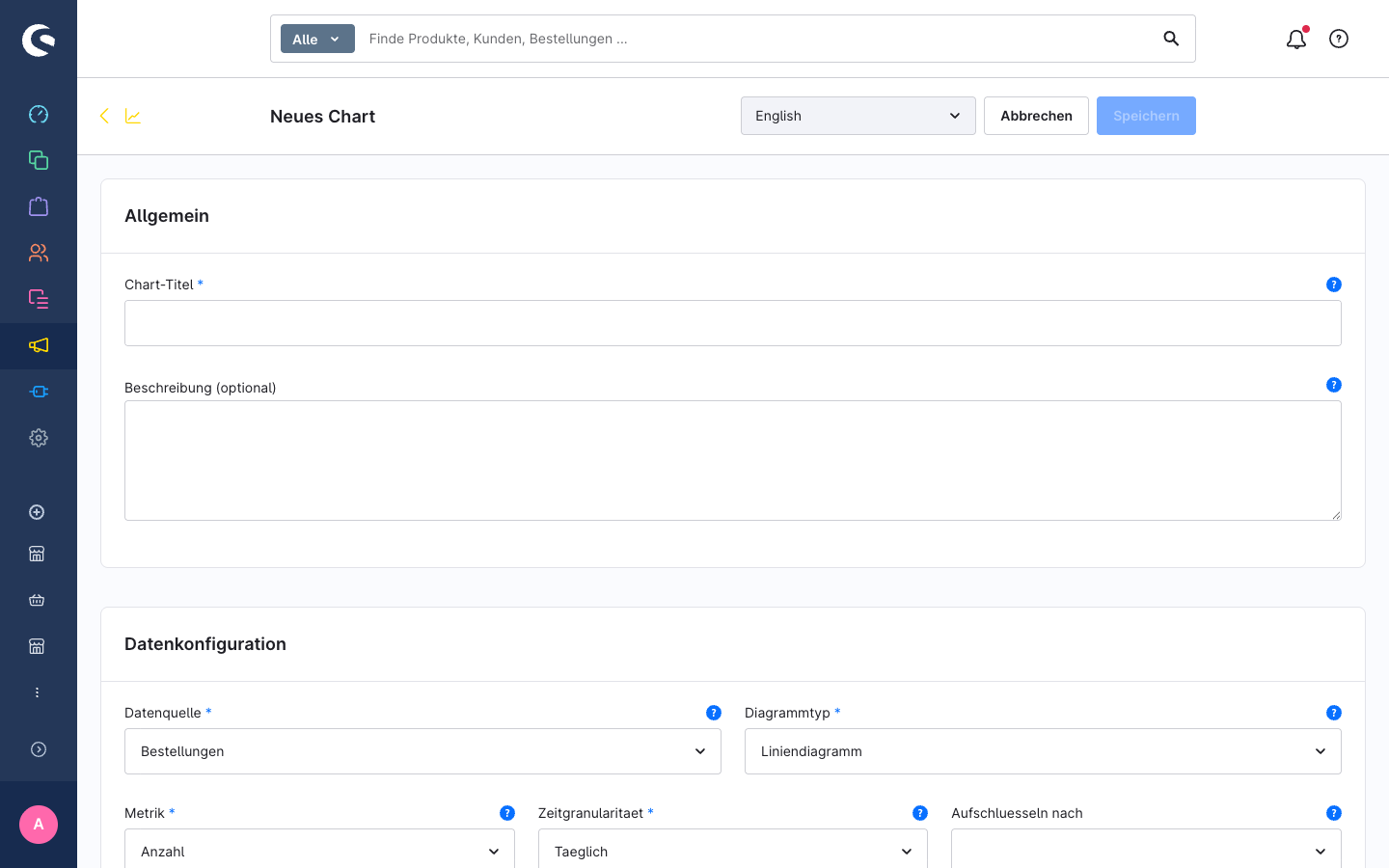Open the Catalogues copy icon in sidebar
Viewport: 1389px width, 868px height.
pos(39,160)
